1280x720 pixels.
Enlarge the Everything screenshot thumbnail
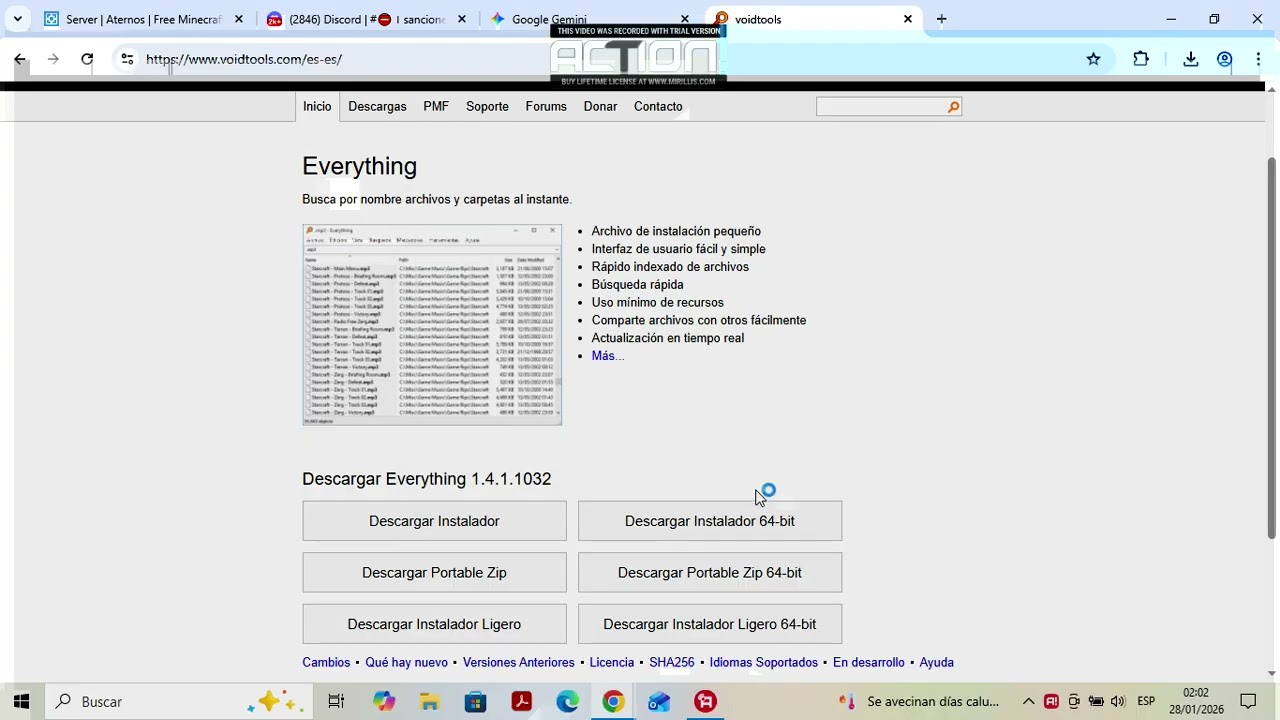pyautogui.click(x=432, y=325)
